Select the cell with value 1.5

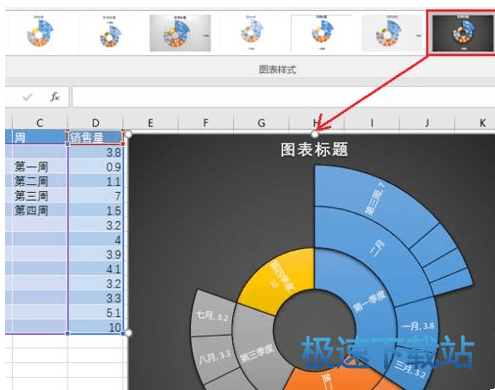pos(96,211)
